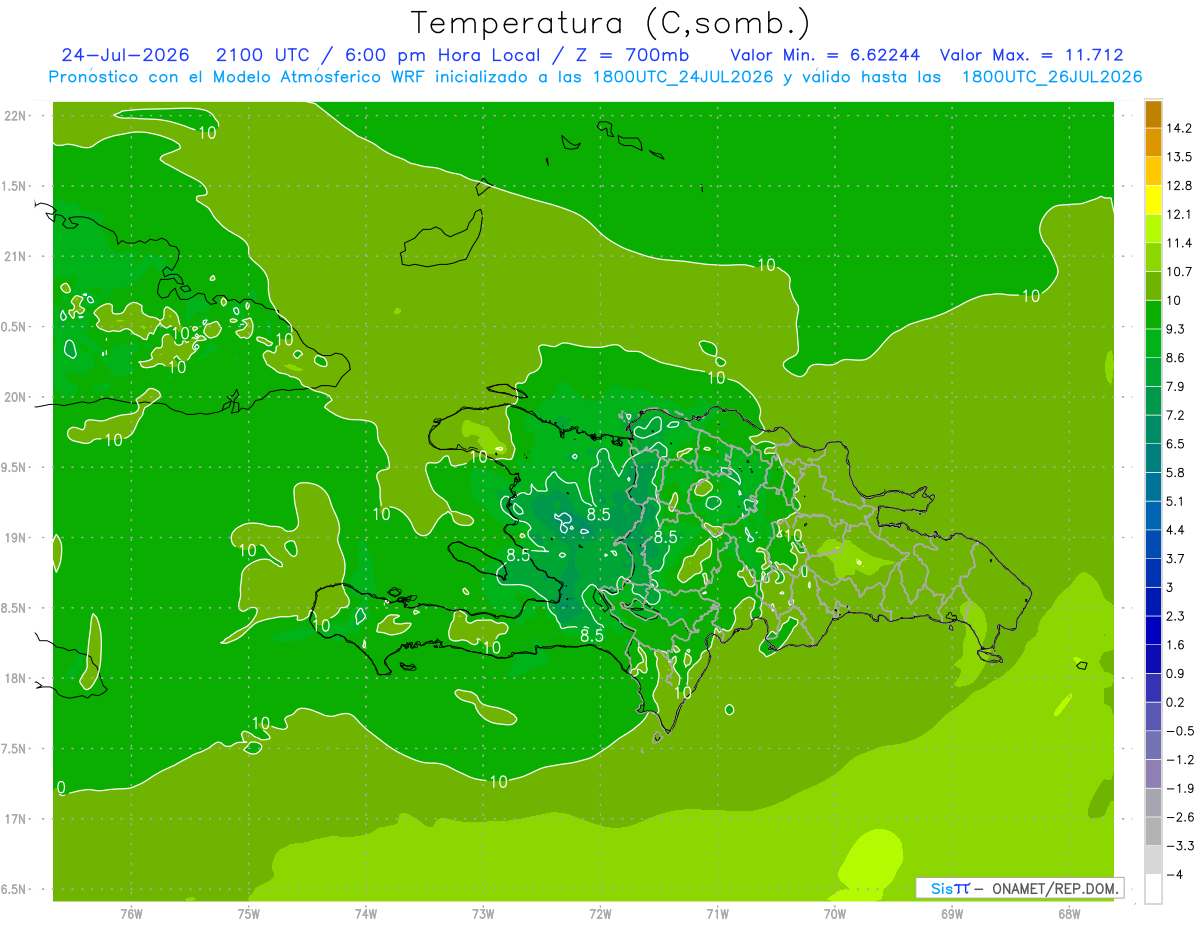Click colorbar value "5.8"
The width and height of the screenshot is (1200, 927).
coord(1176,472)
